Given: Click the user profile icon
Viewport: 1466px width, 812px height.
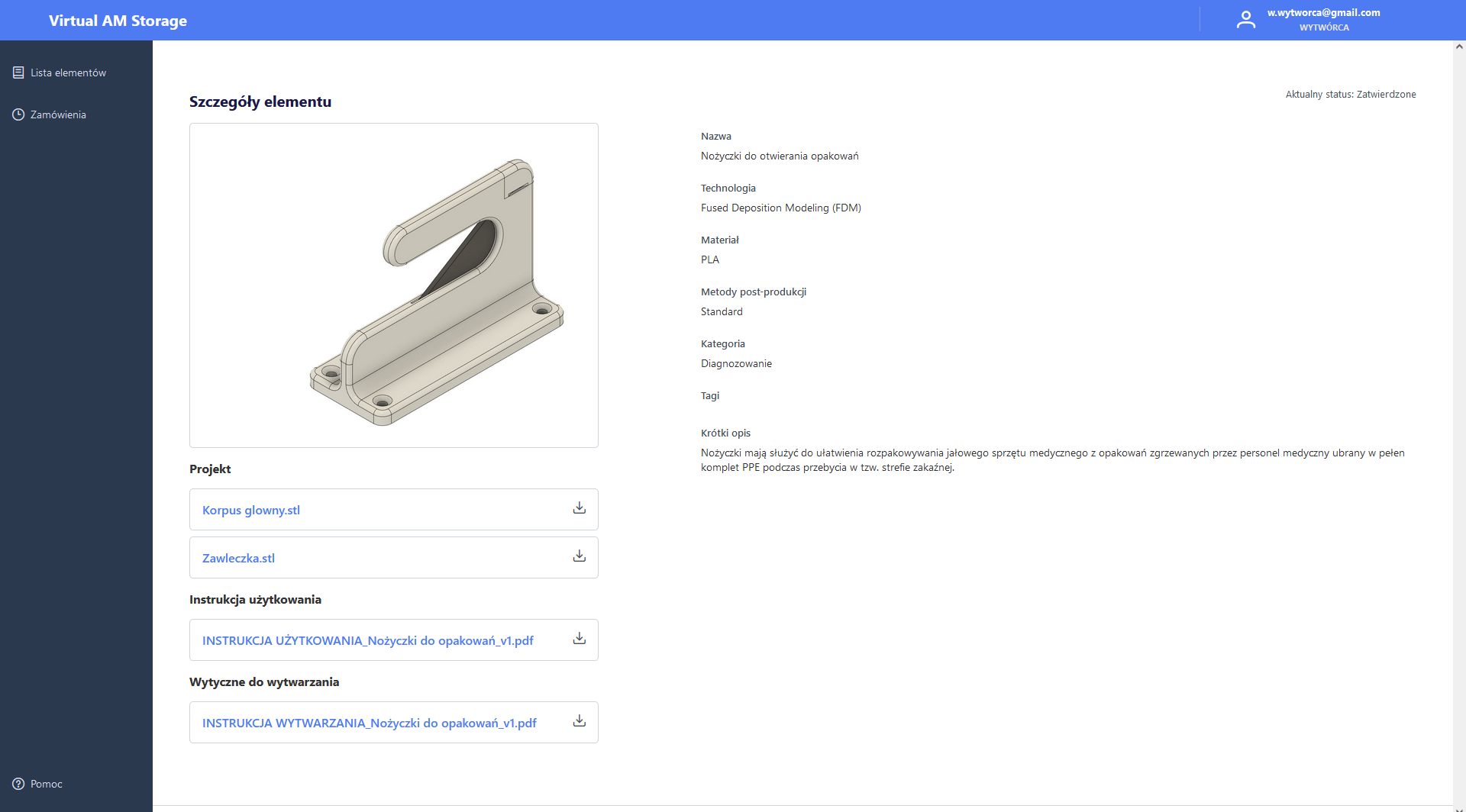Looking at the screenshot, I should coord(1246,19).
